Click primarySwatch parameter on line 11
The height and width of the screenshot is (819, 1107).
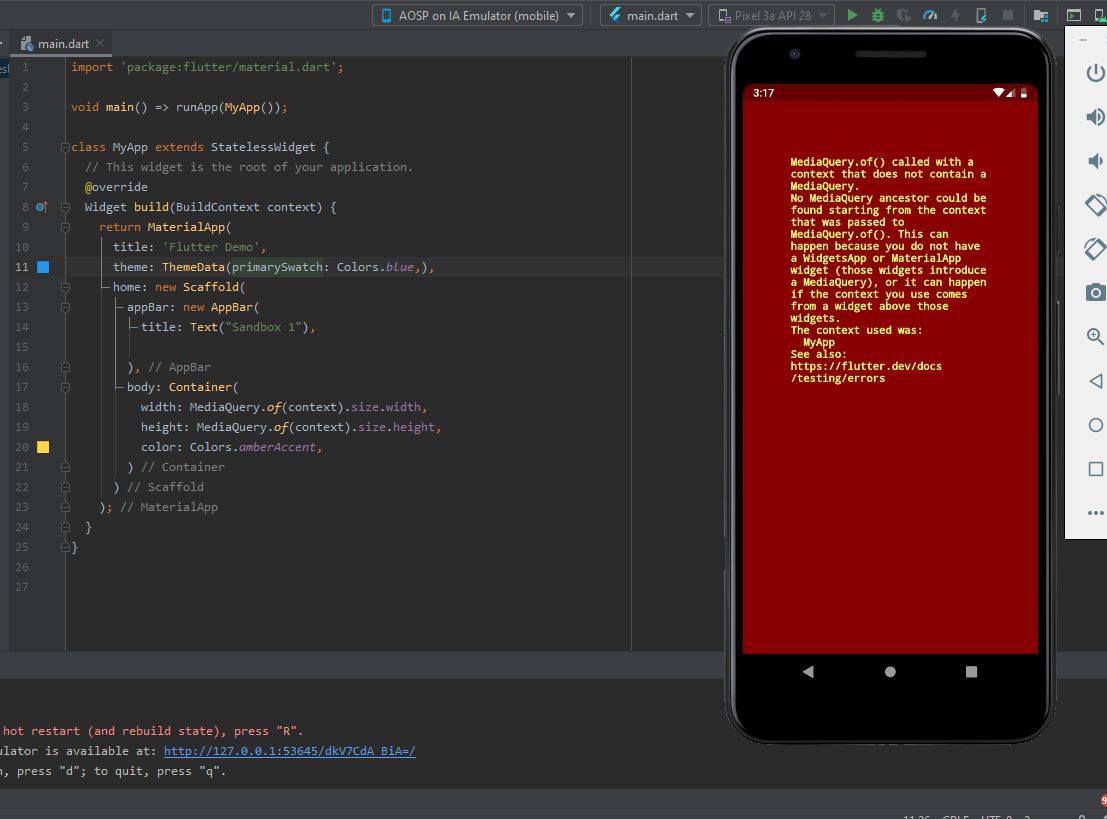tap(277, 267)
